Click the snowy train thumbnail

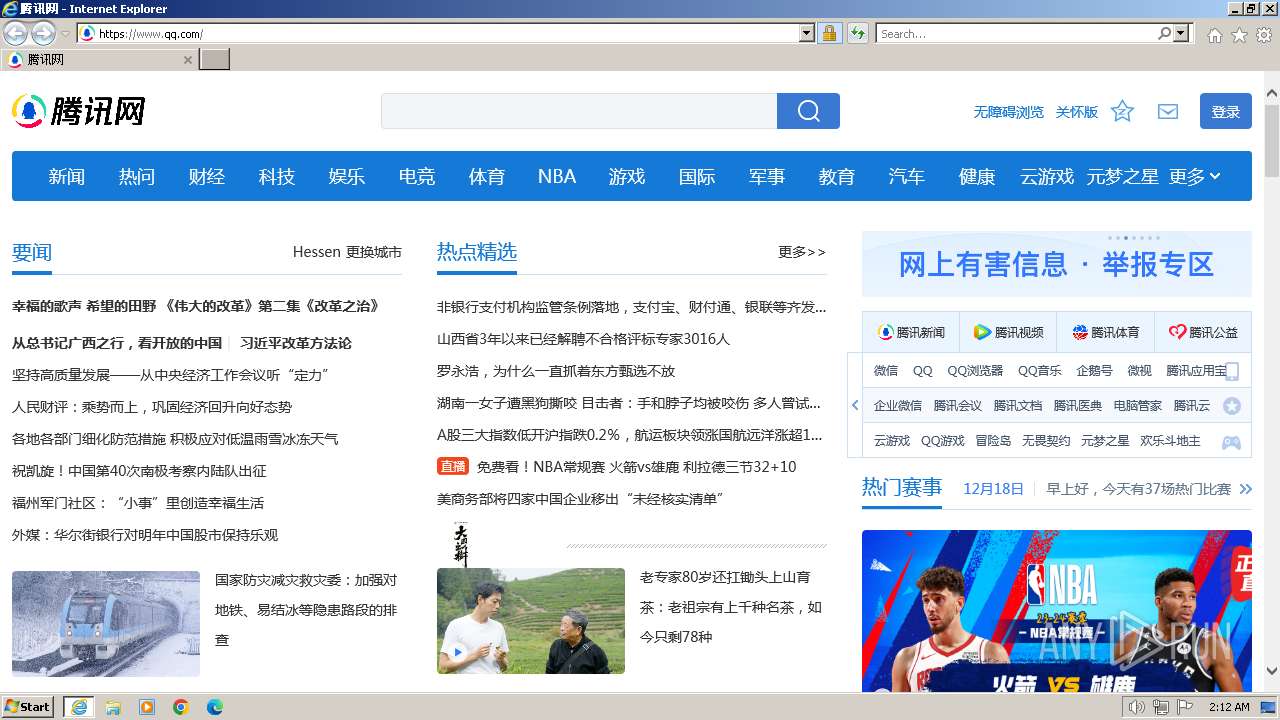pos(106,624)
